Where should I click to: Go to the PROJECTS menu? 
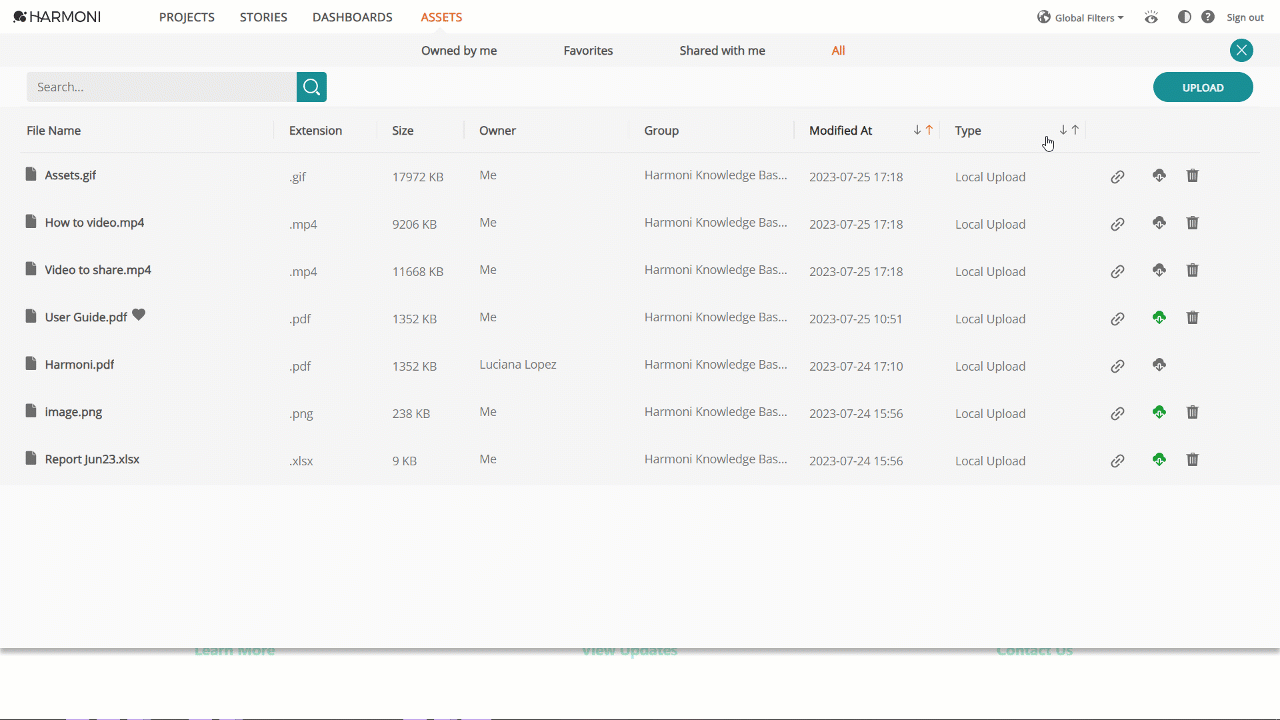point(187,17)
